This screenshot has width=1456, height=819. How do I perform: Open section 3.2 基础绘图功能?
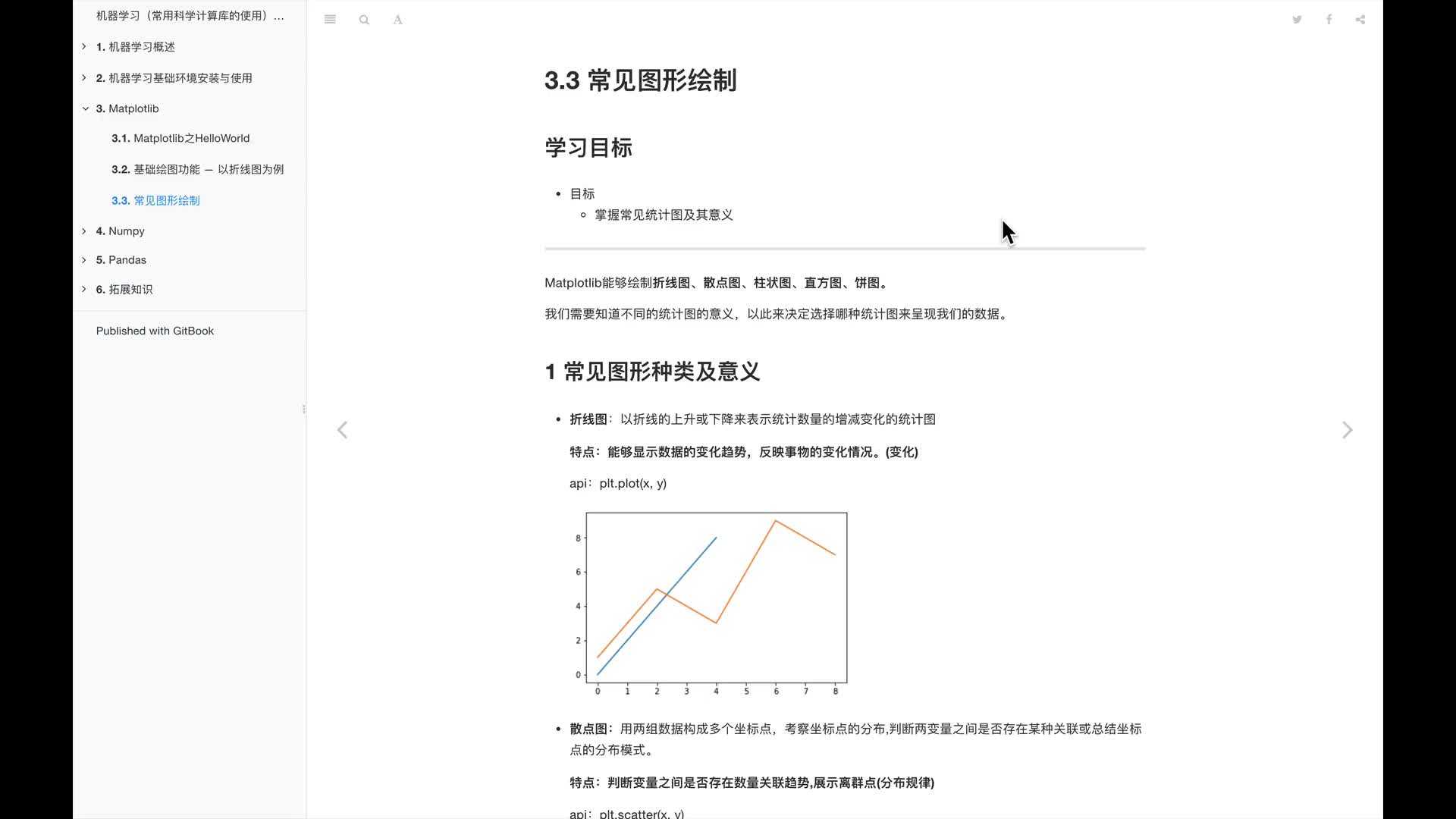coord(197,169)
